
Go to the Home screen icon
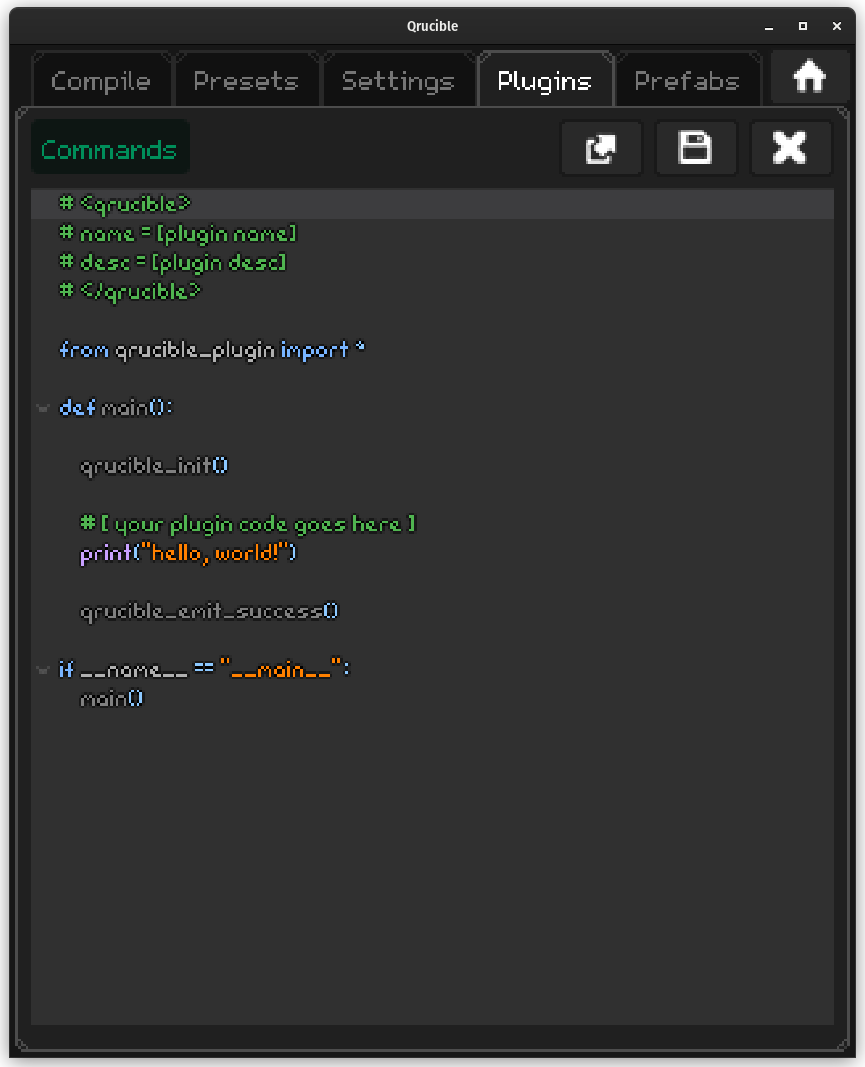pos(809,77)
